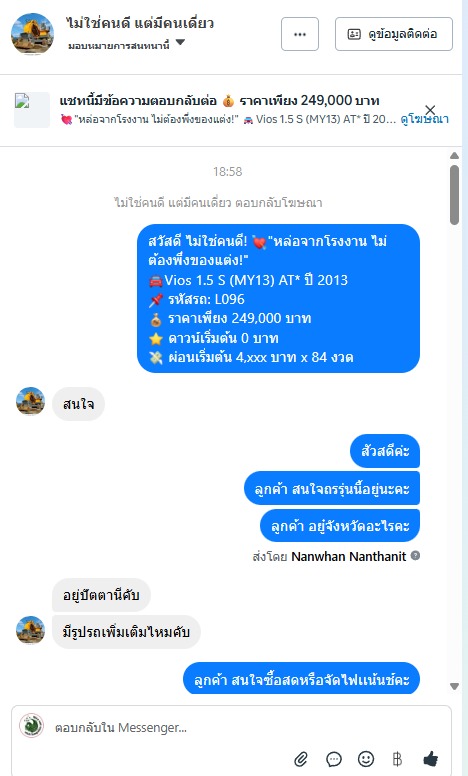This screenshot has width=468, height=776.
Task: Send a thumbs-up like
Action: pyautogui.click(x=430, y=759)
